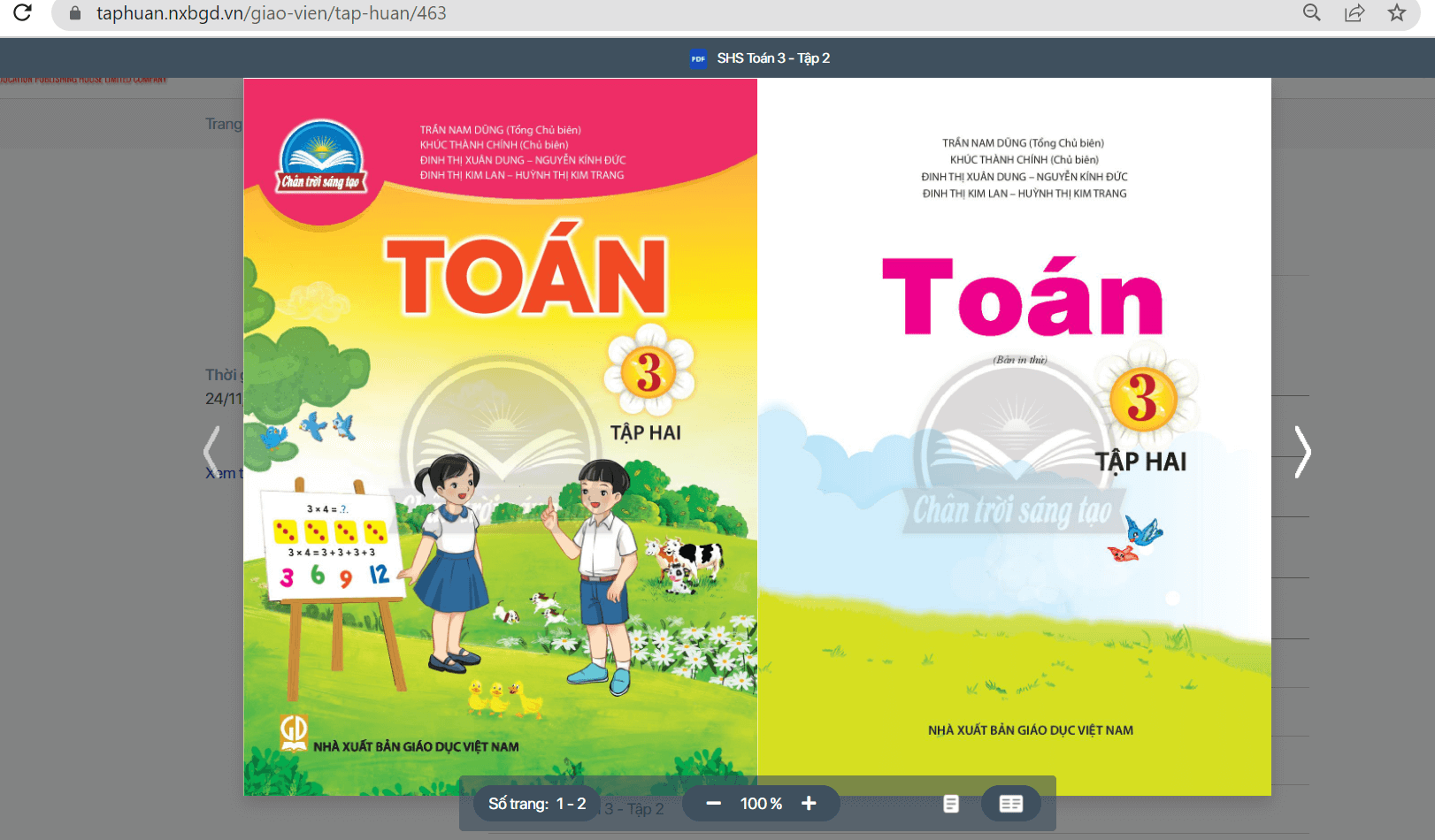Zoom in with the plus button
The height and width of the screenshot is (840, 1435).
[809, 803]
